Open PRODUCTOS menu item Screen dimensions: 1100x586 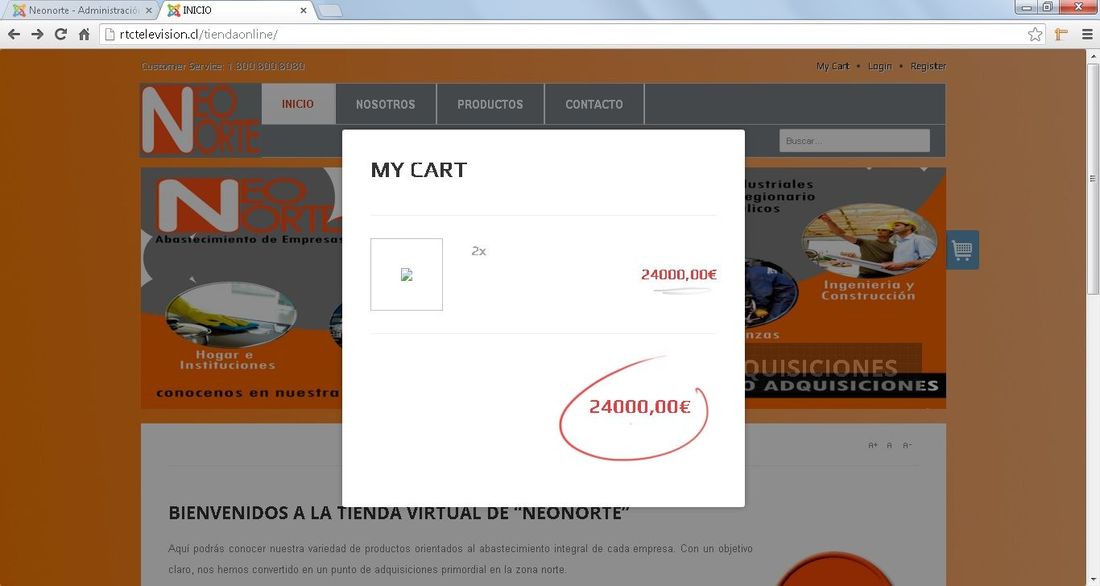click(490, 104)
